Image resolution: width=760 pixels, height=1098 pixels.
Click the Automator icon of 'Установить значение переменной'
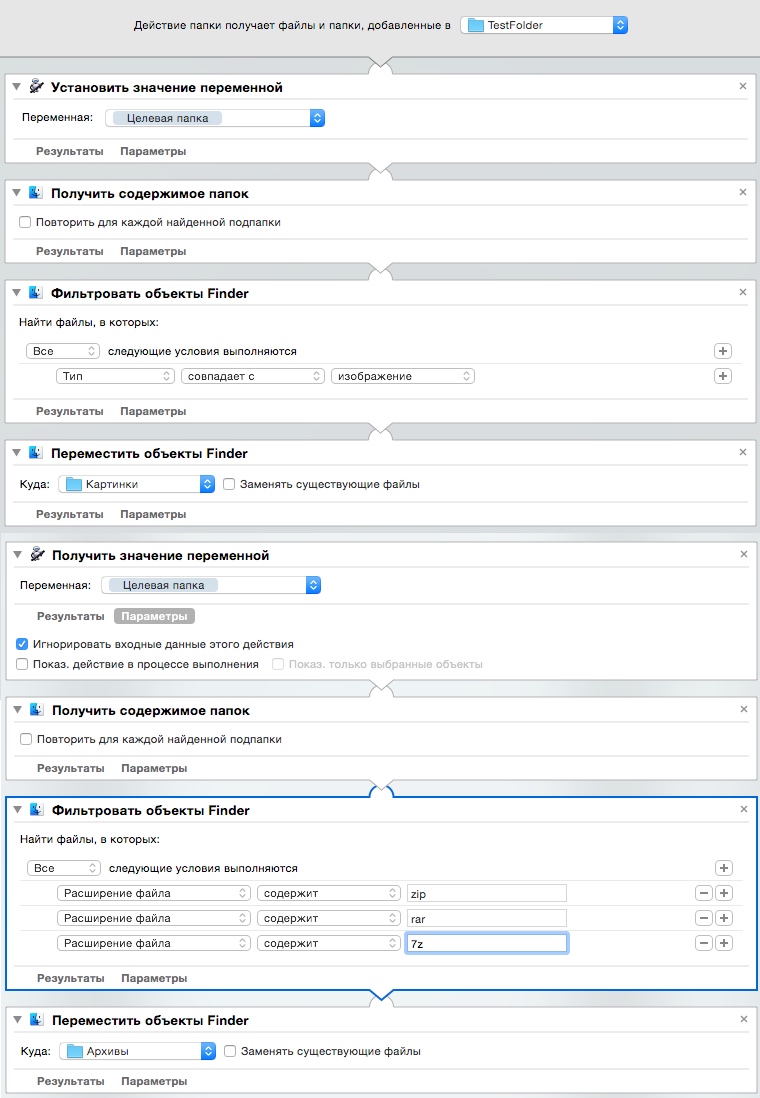point(36,87)
